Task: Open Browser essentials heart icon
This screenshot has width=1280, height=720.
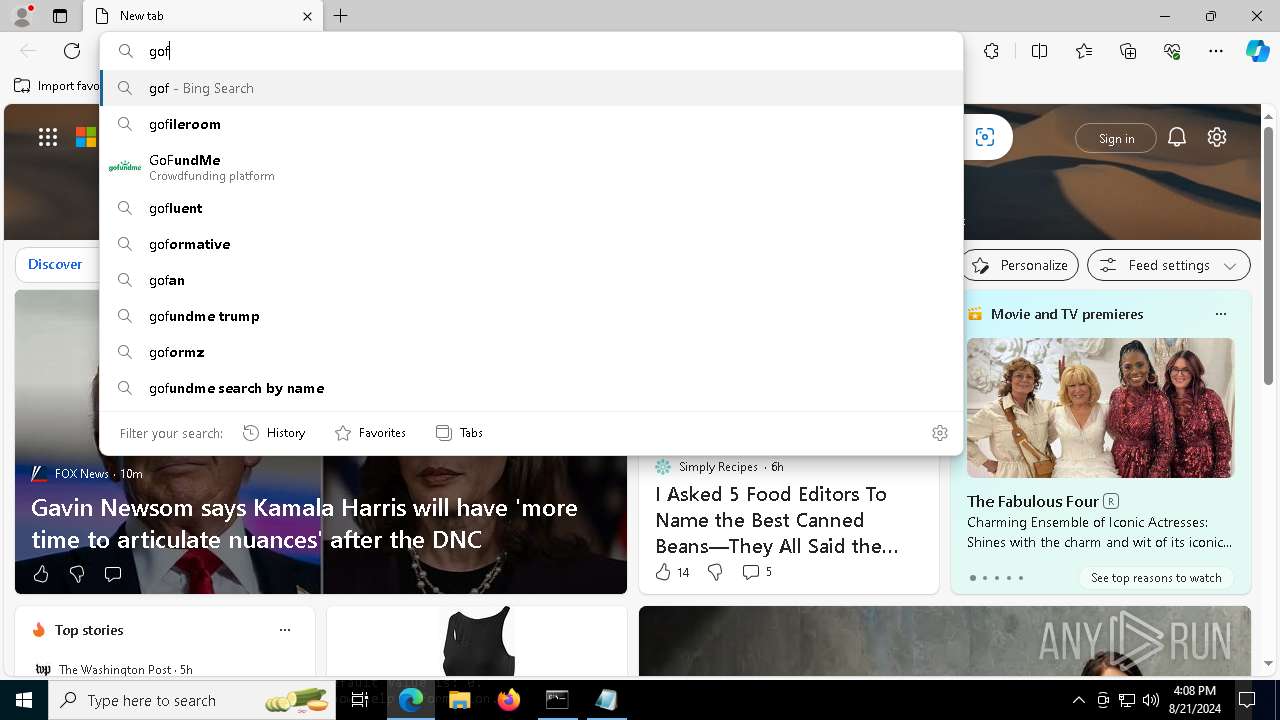Action: (1172, 51)
